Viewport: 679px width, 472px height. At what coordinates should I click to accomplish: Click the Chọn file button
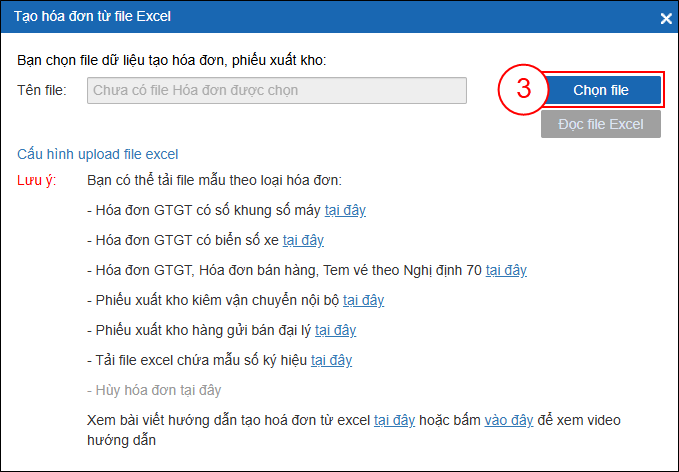point(601,90)
